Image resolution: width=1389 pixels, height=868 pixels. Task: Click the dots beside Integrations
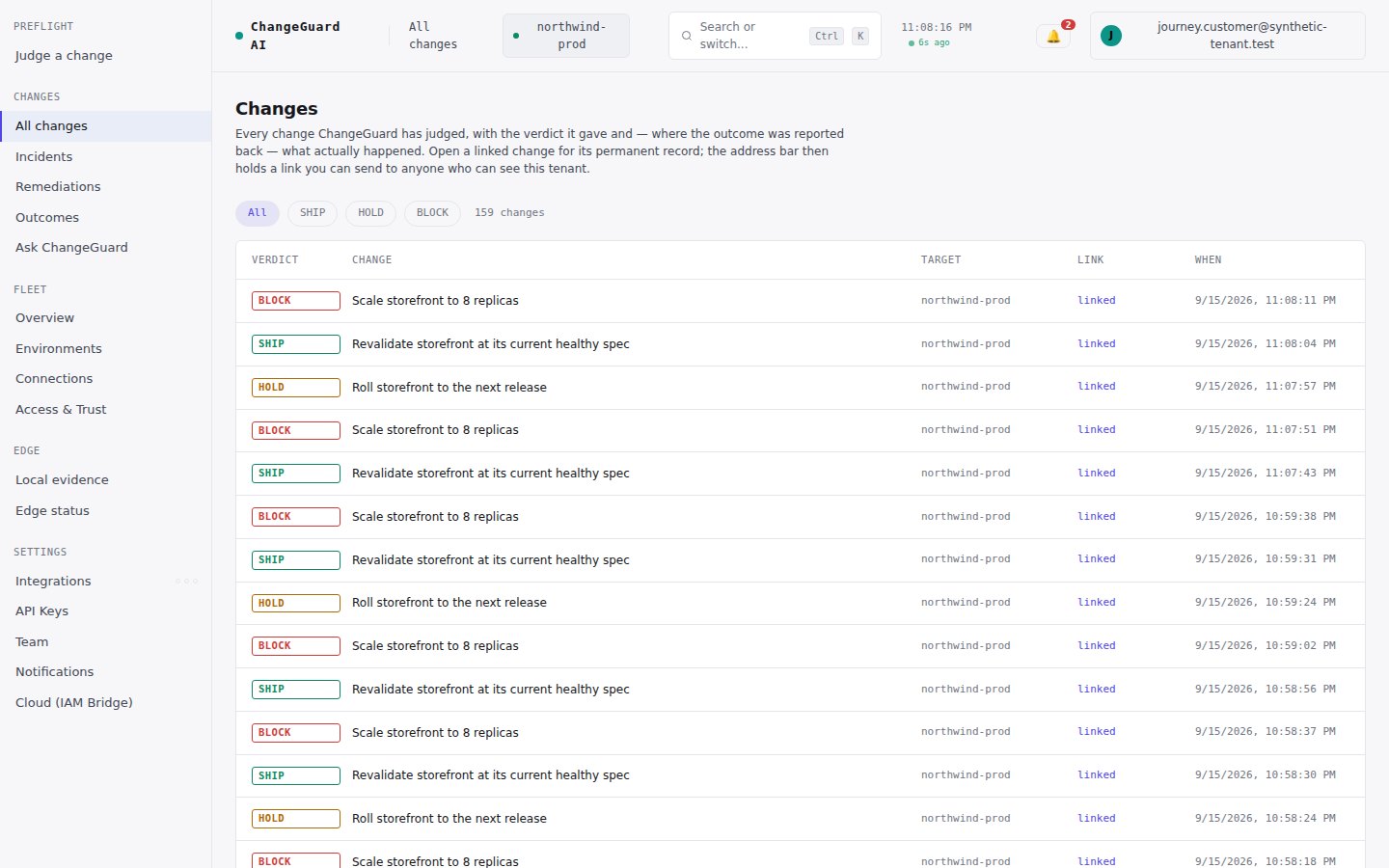point(187,582)
